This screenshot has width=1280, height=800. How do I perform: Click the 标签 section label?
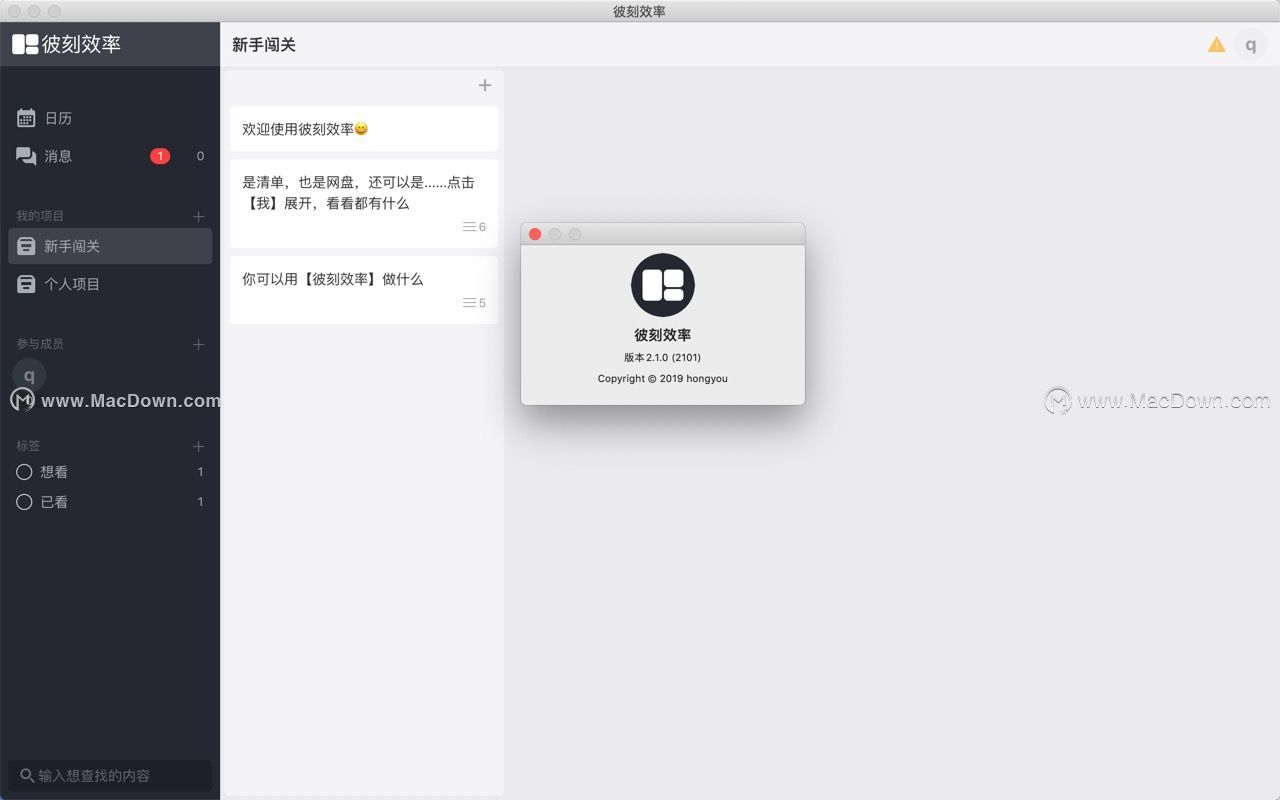click(28, 446)
